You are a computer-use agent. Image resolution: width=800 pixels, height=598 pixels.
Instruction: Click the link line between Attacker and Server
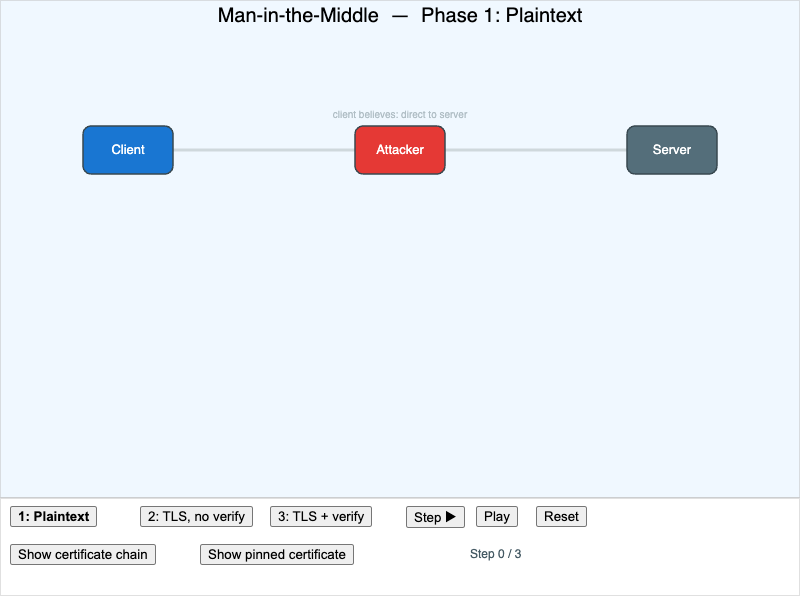[x=536, y=150]
